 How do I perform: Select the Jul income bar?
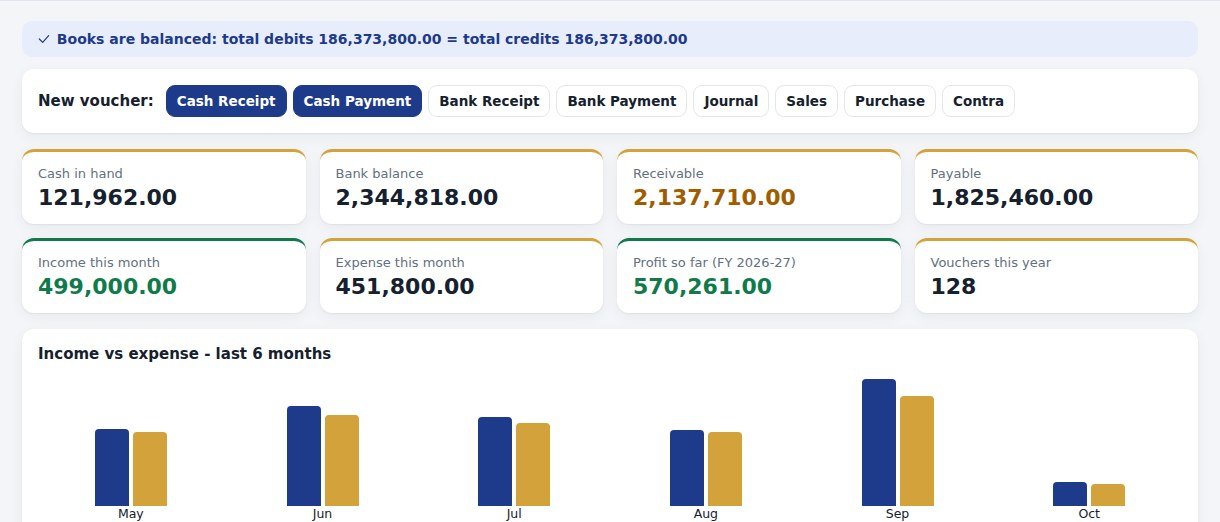pyautogui.click(x=495, y=461)
